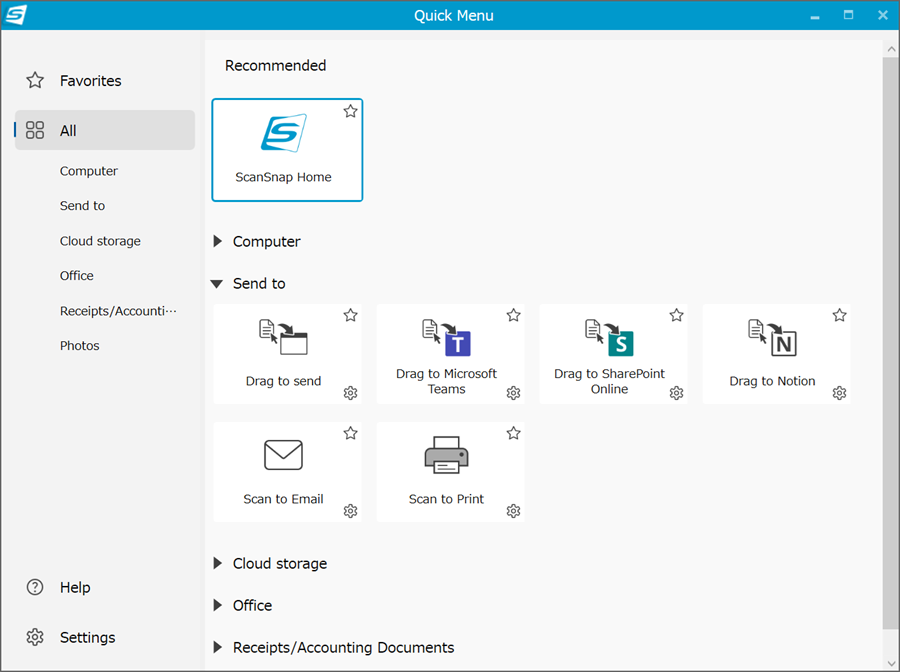
Task: Favorite ScanSnap Home with its star
Action: (351, 111)
